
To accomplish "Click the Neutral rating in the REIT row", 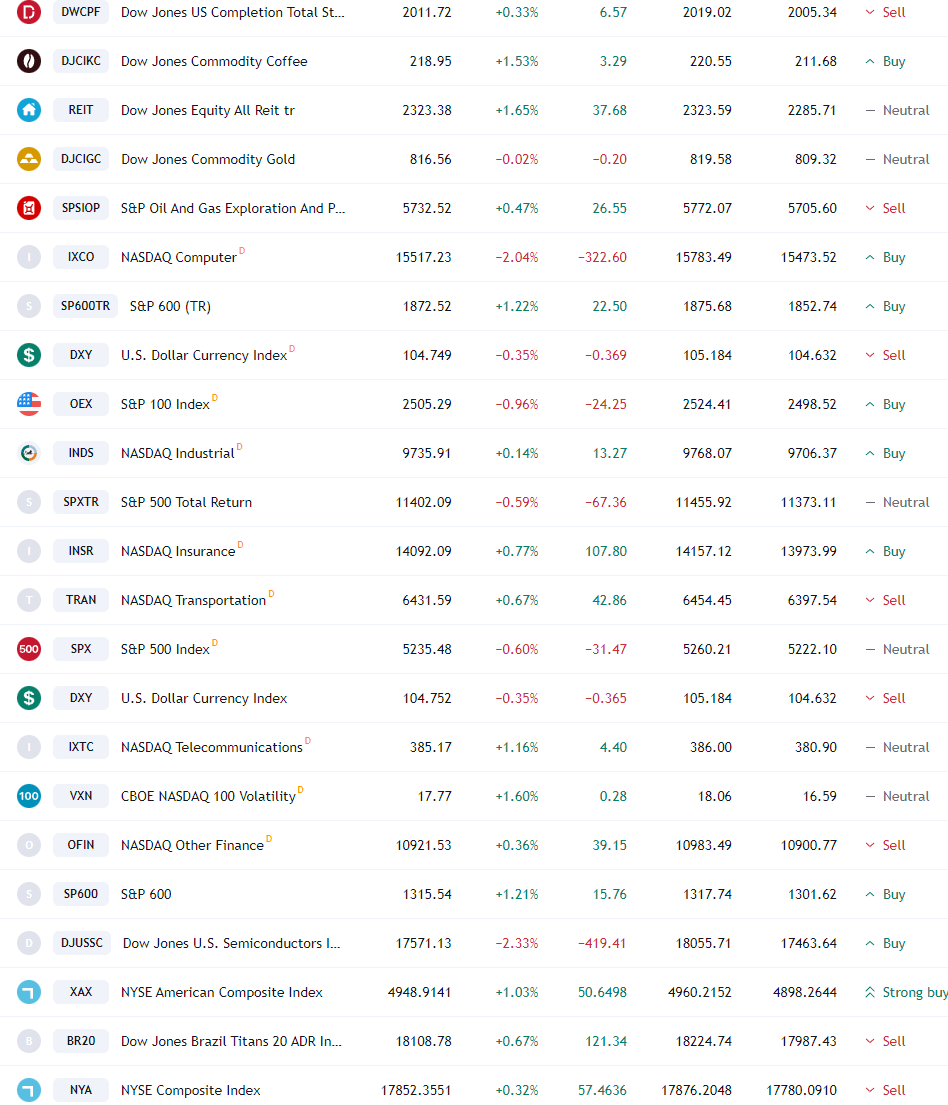I will pos(897,111).
